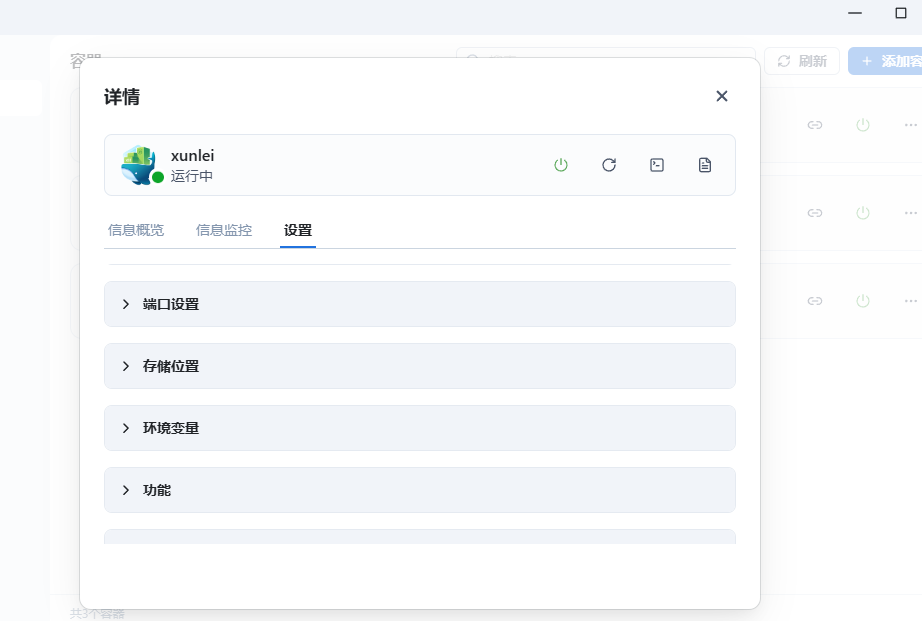View logs of the xunlei container
This screenshot has width=922, height=621.
[705, 165]
